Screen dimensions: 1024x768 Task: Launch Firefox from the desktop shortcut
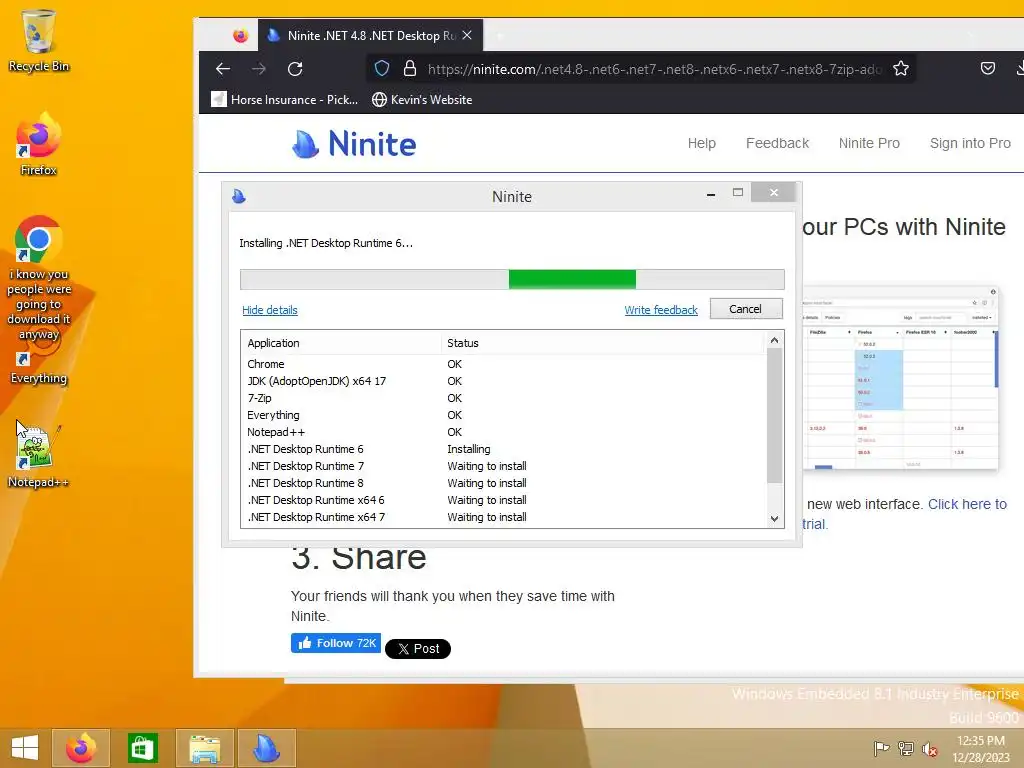(x=39, y=144)
